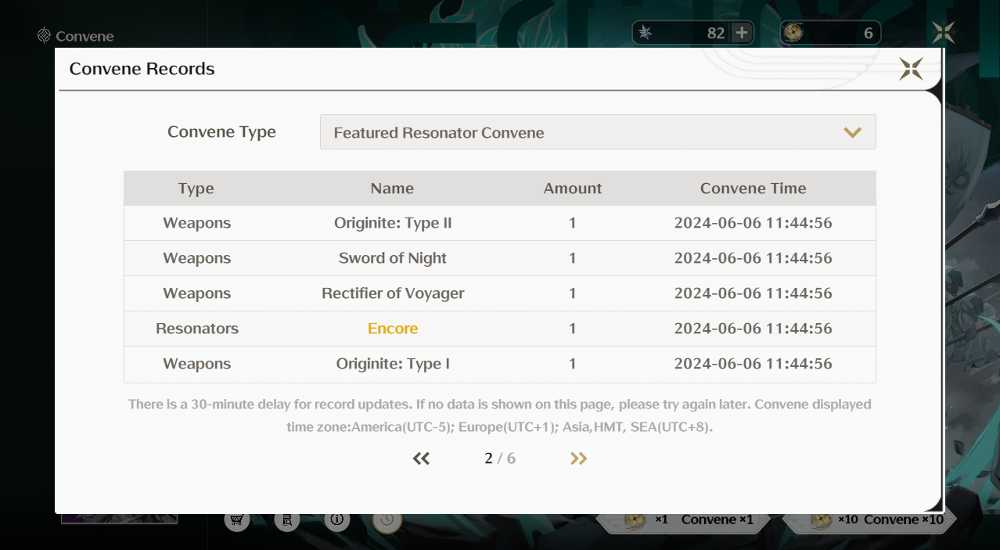Viewport: 1000px width, 550px height.
Task: Click the plus icon to add Astrite
Action: (742, 33)
